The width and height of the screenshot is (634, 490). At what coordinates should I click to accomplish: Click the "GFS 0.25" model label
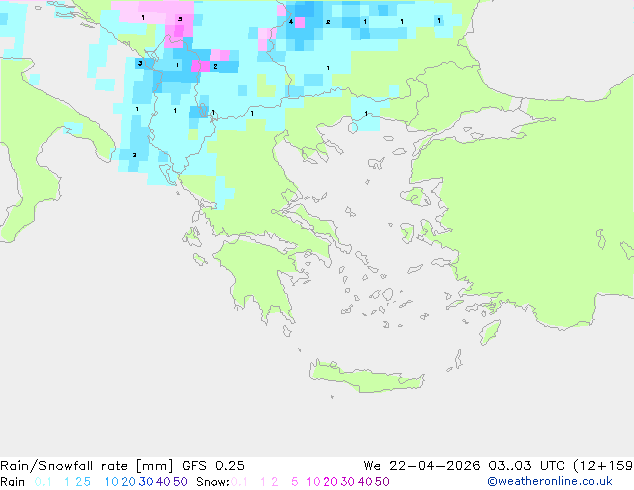point(213,466)
